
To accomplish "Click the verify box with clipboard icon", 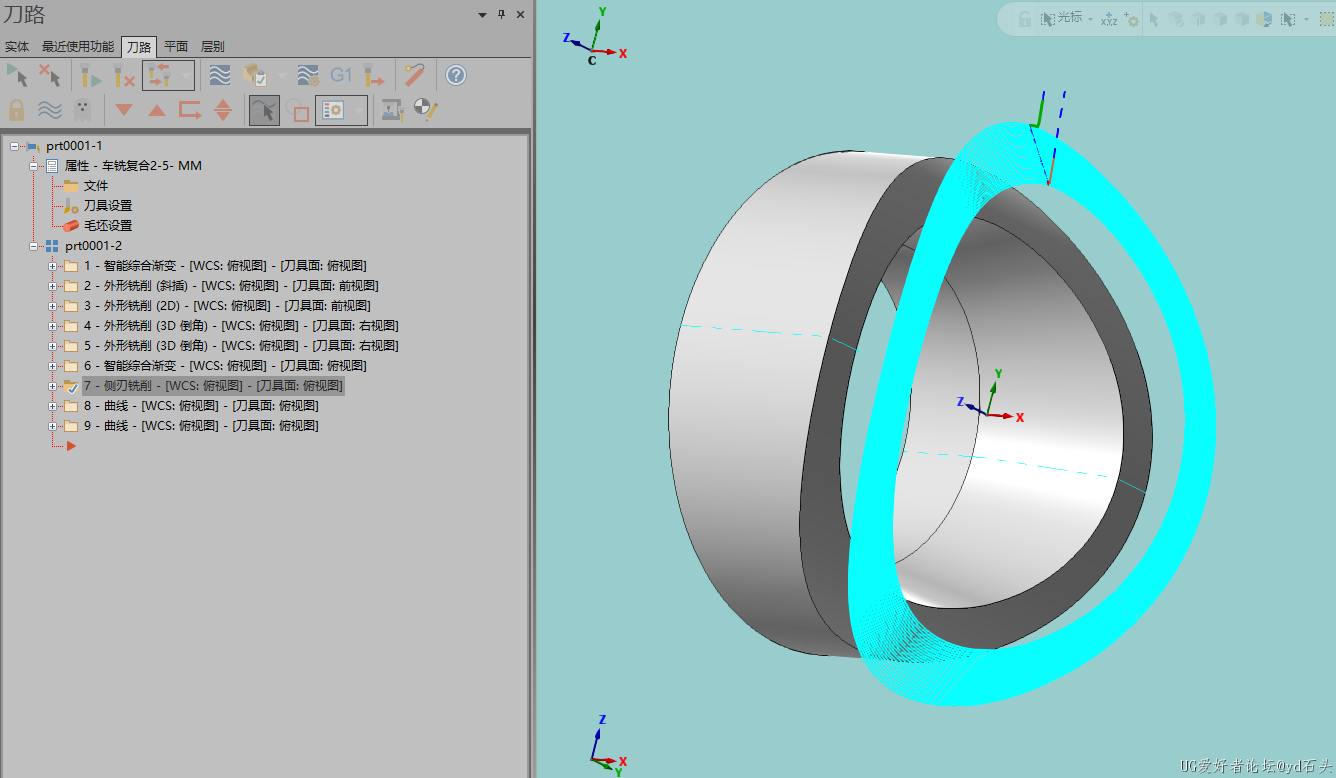I will pos(255,75).
